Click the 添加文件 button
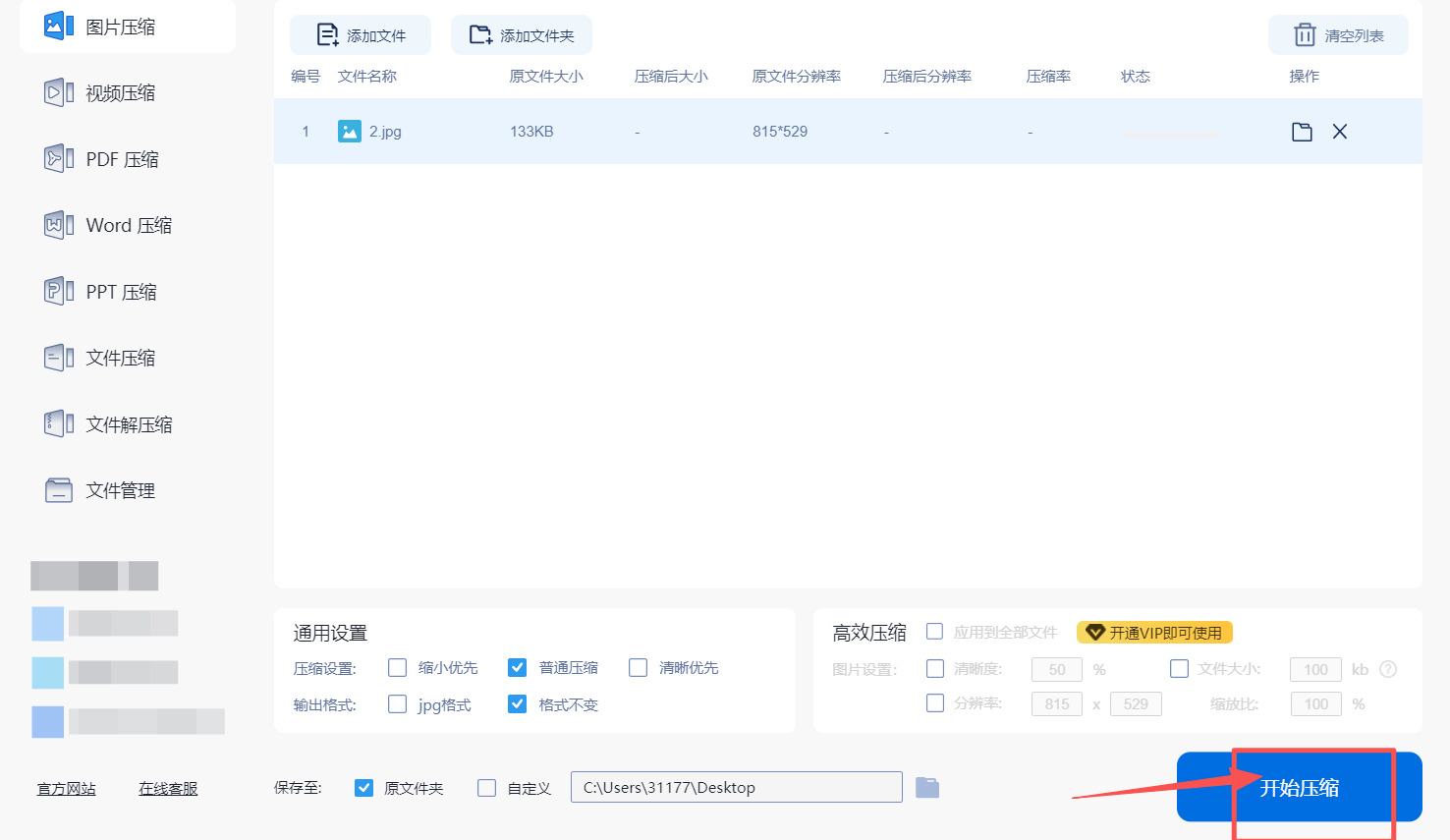This screenshot has width=1450, height=840. [361, 35]
